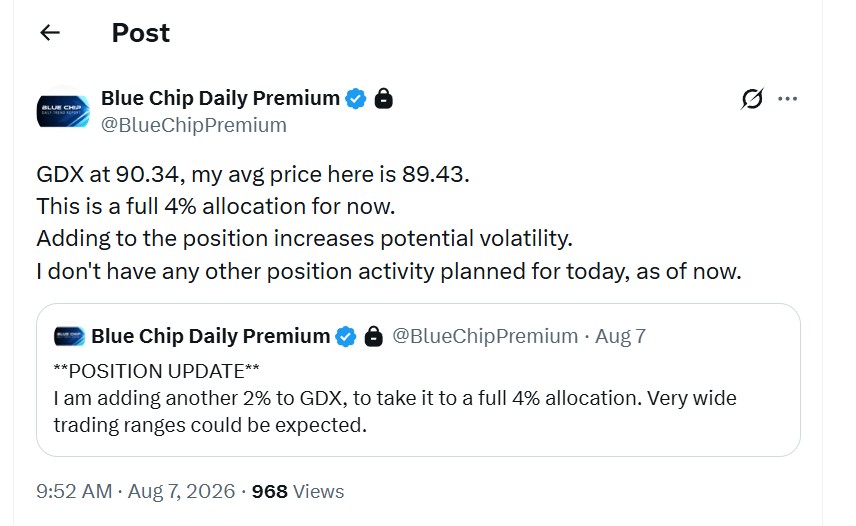Click the small avatar in the quoted post

[x=69, y=336]
